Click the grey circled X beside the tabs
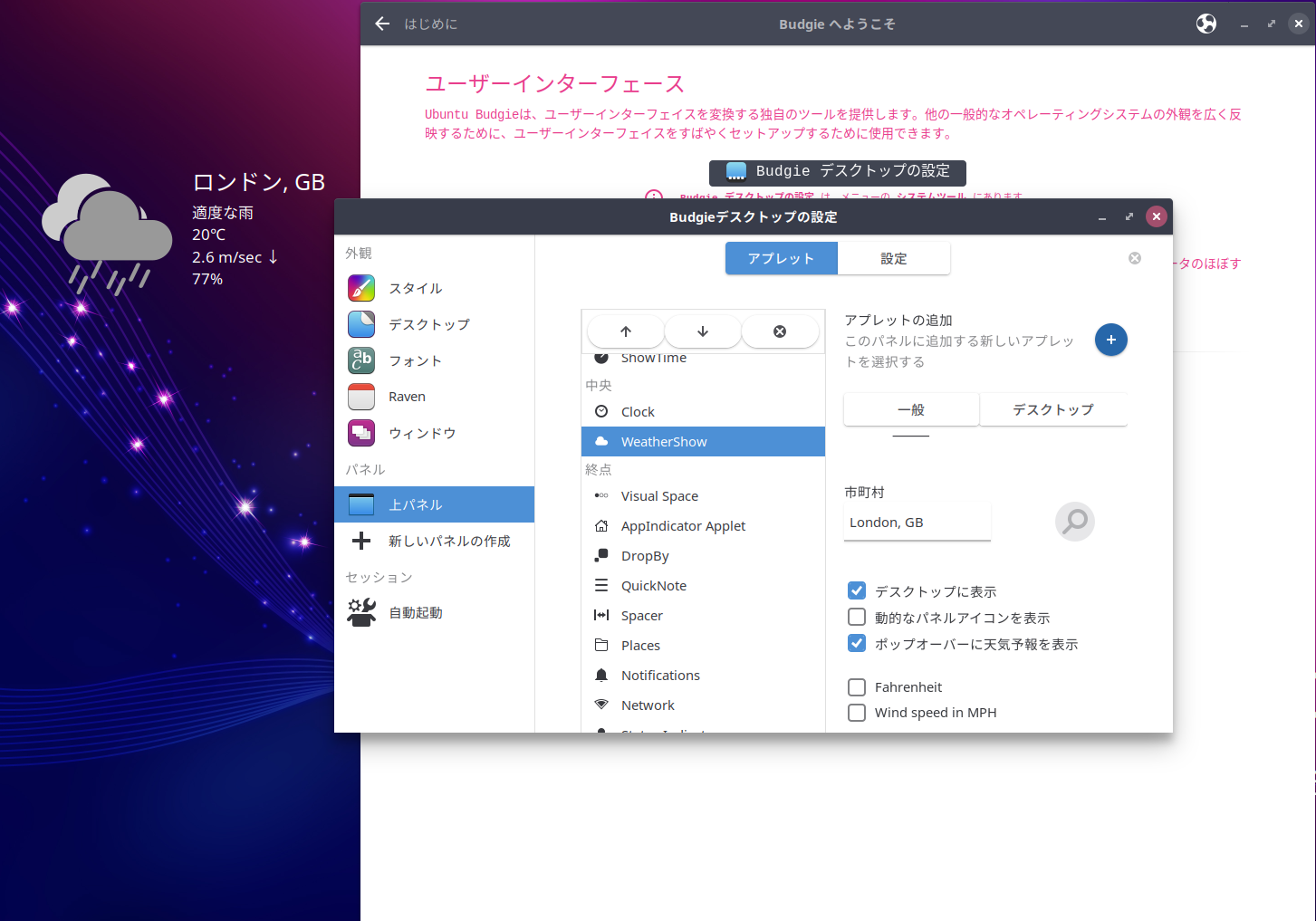The height and width of the screenshot is (921, 1316). click(1135, 258)
